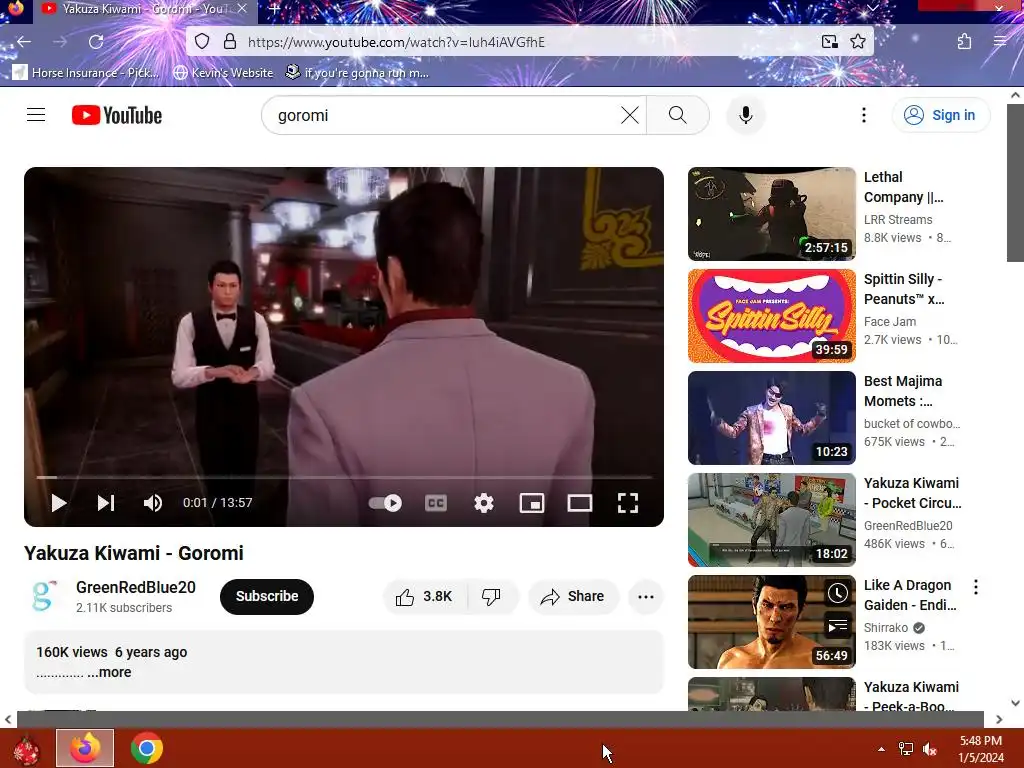Open the YouTube guide hamburger menu
This screenshot has width=1024, height=768.
click(x=36, y=115)
